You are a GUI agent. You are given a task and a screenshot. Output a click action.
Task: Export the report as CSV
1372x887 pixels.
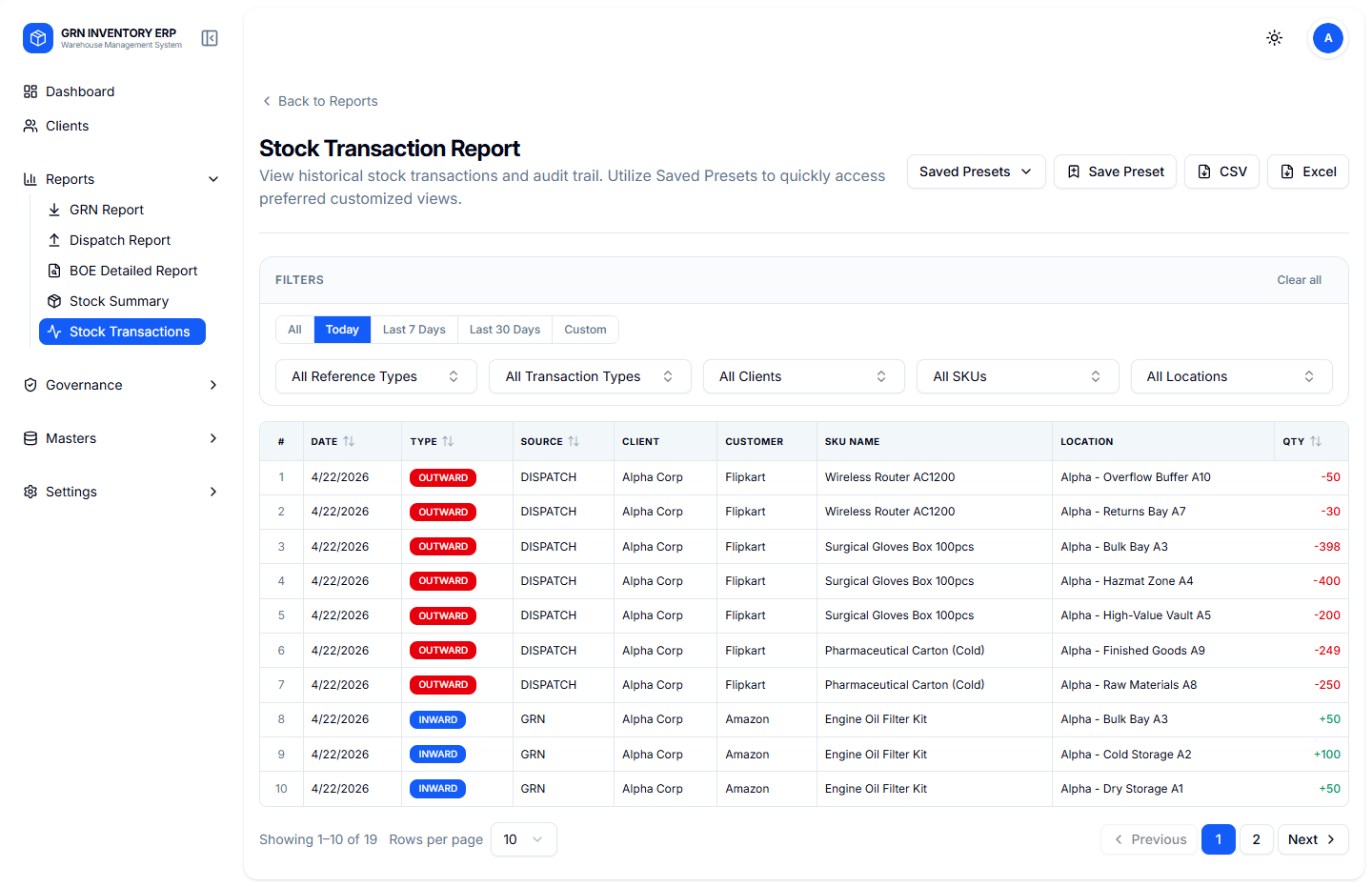tap(1221, 171)
